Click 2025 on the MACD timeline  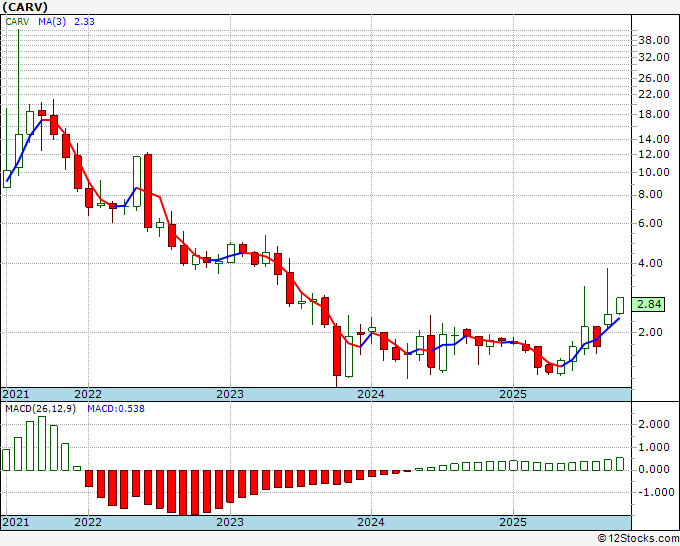(x=513, y=522)
